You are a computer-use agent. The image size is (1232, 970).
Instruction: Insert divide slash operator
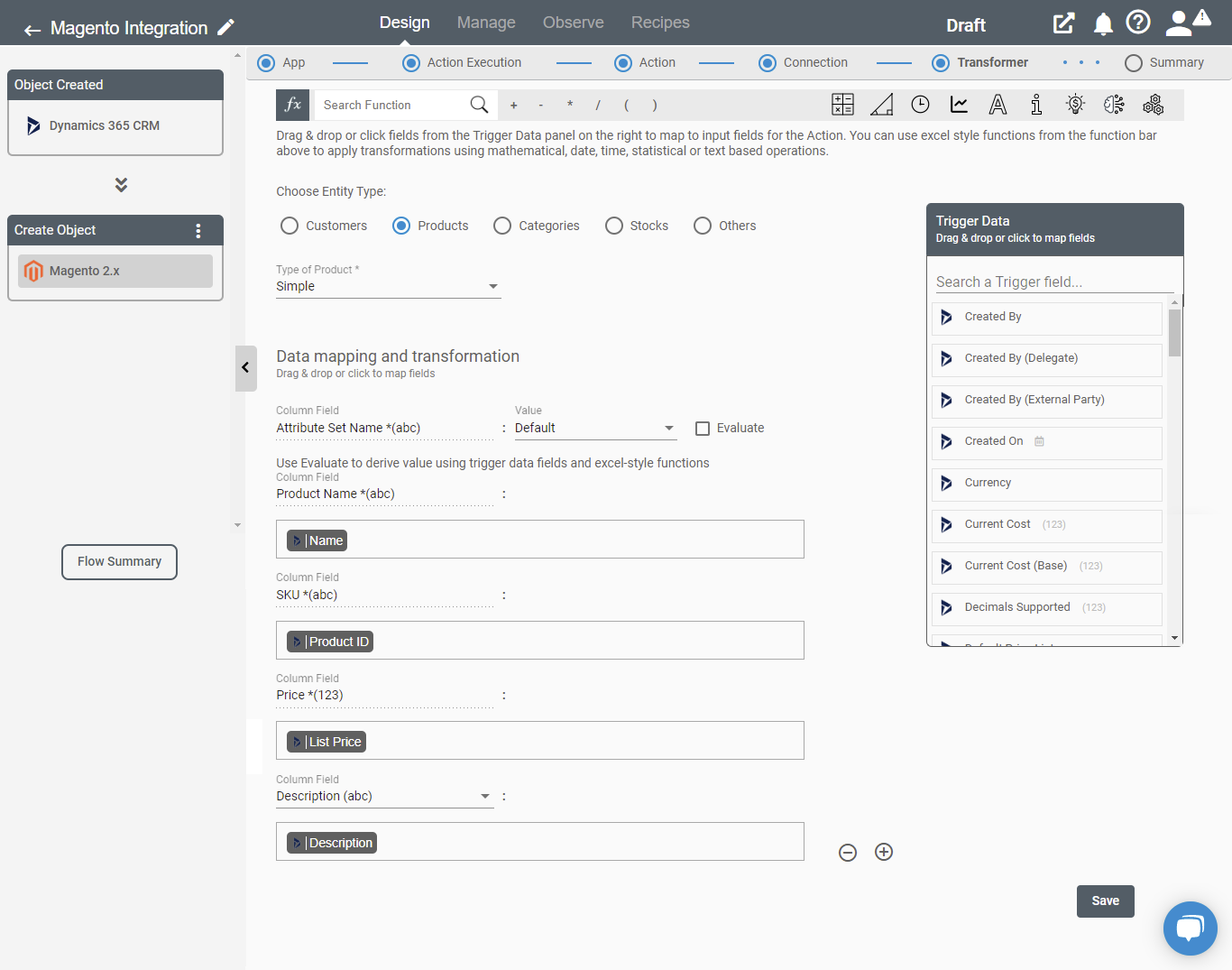coord(598,106)
